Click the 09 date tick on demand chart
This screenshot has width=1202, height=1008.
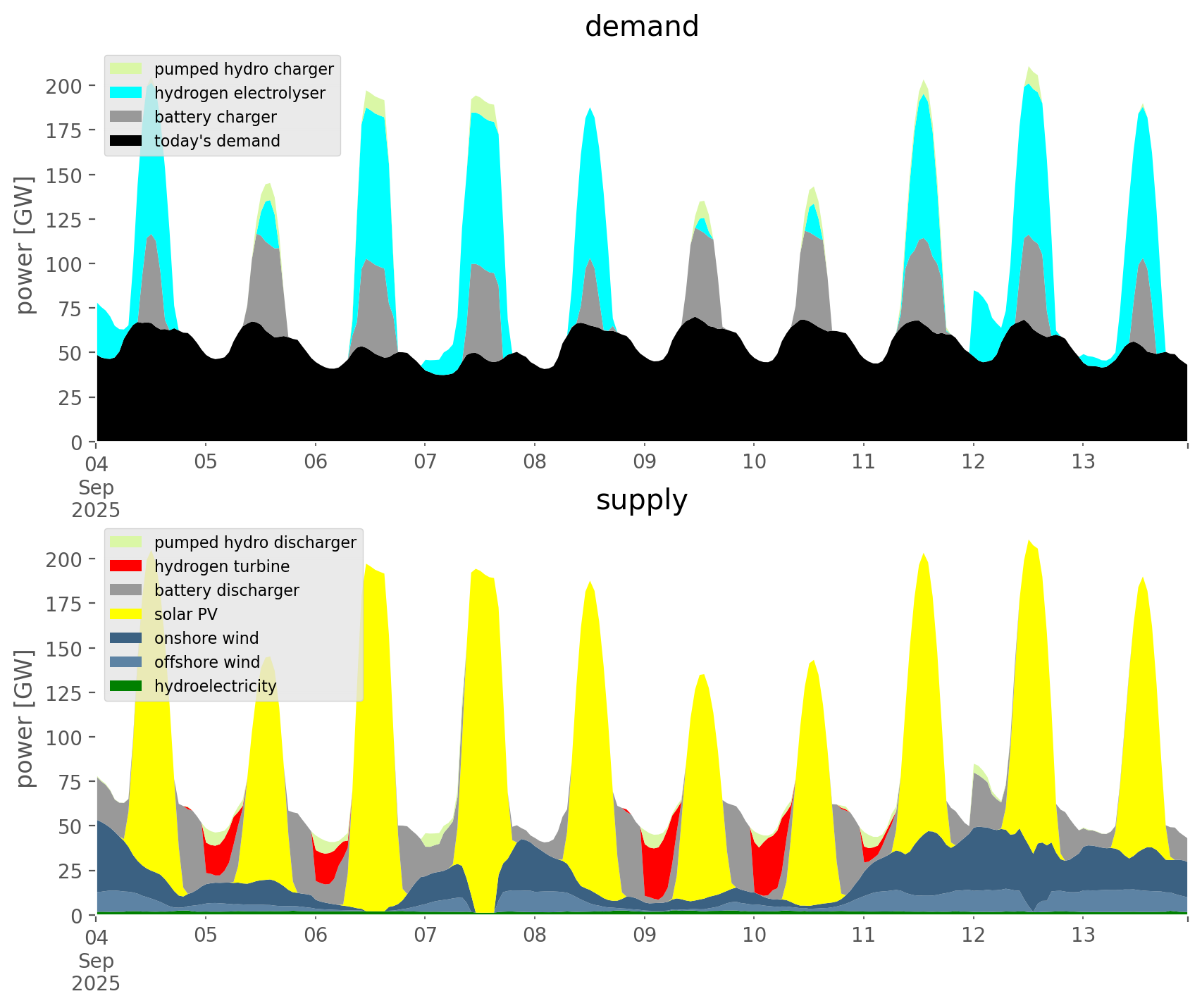644,463
